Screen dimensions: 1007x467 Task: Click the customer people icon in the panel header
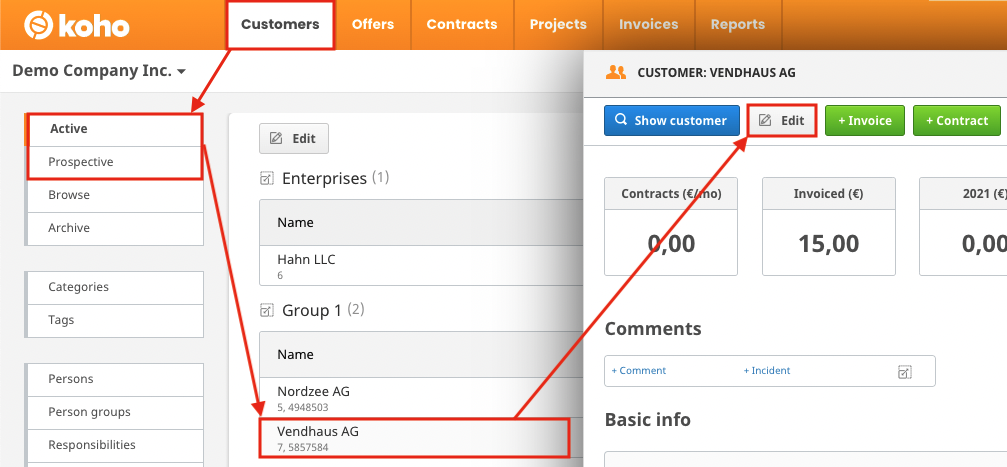(615, 72)
